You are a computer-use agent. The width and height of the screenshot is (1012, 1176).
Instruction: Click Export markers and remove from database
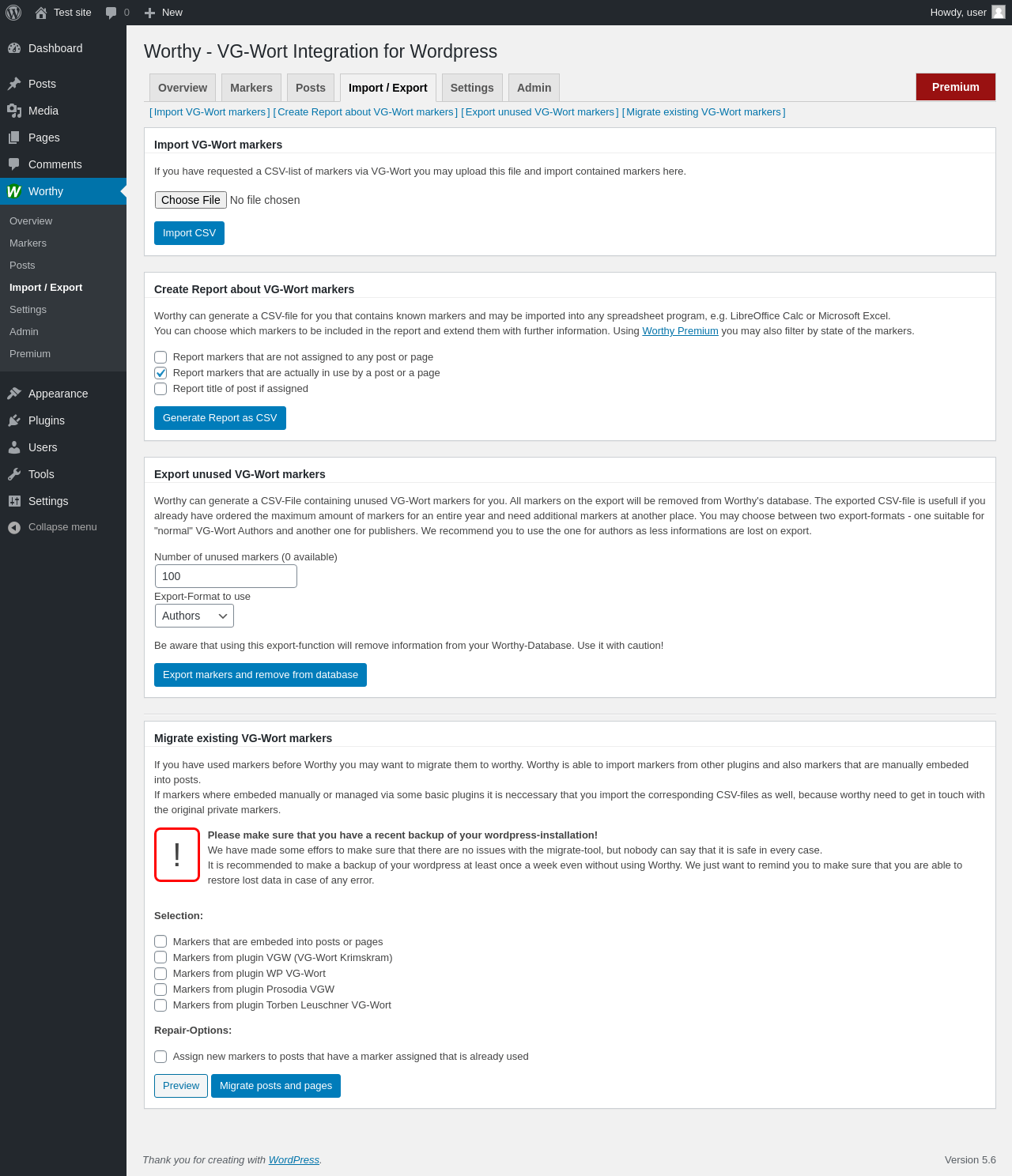click(x=260, y=675)
